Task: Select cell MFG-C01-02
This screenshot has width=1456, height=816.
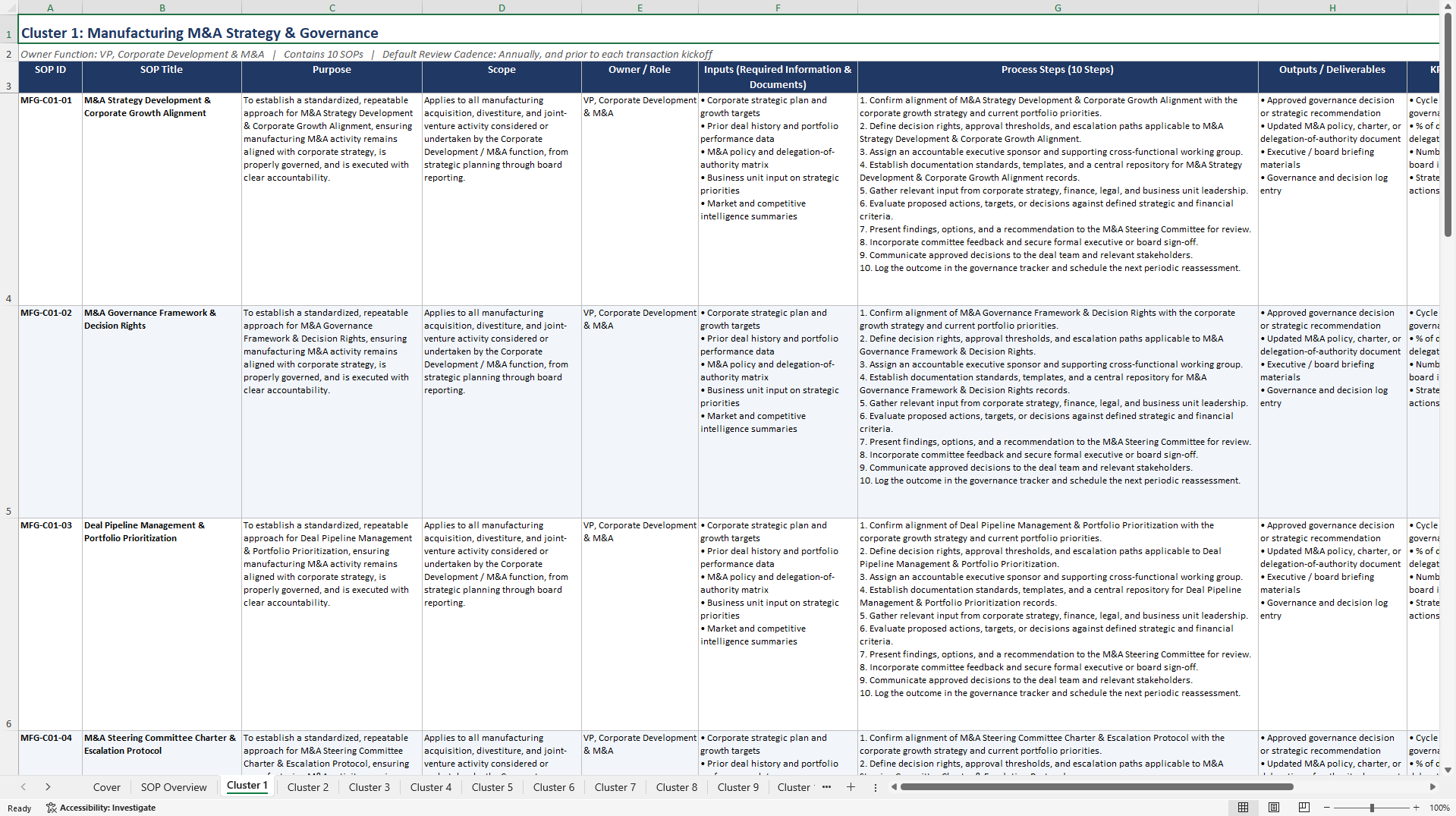Action: [50, 412]
